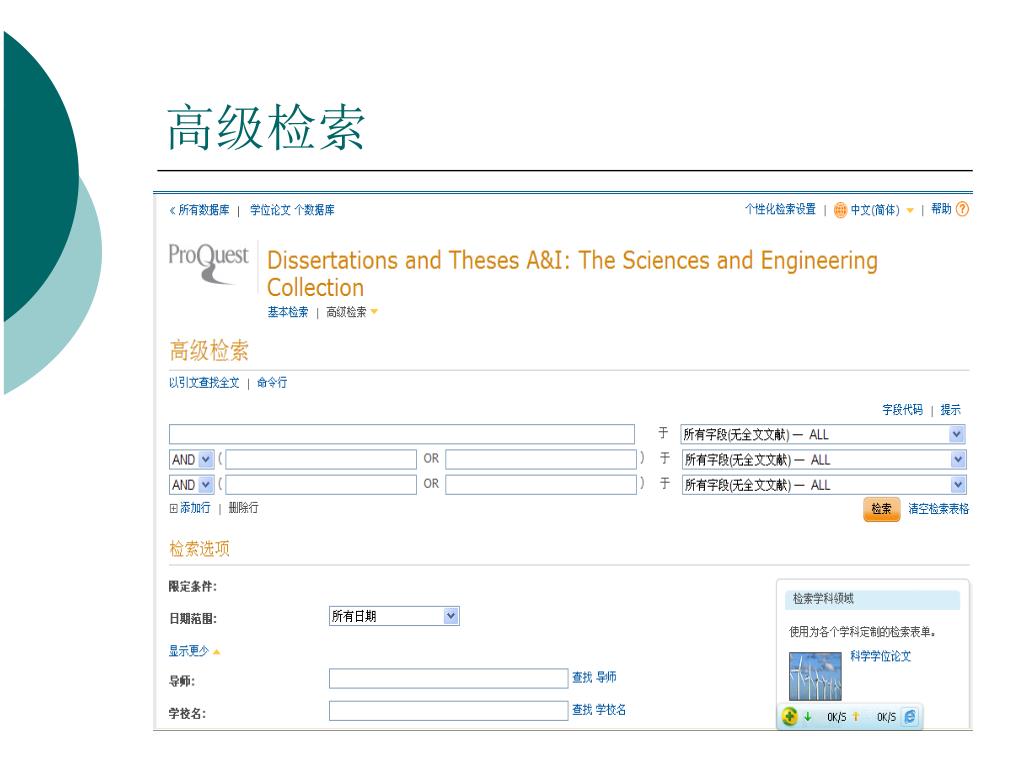The image size is (1024, 768).
Task: Click third row input after OR
Action: tap(541, 485)
